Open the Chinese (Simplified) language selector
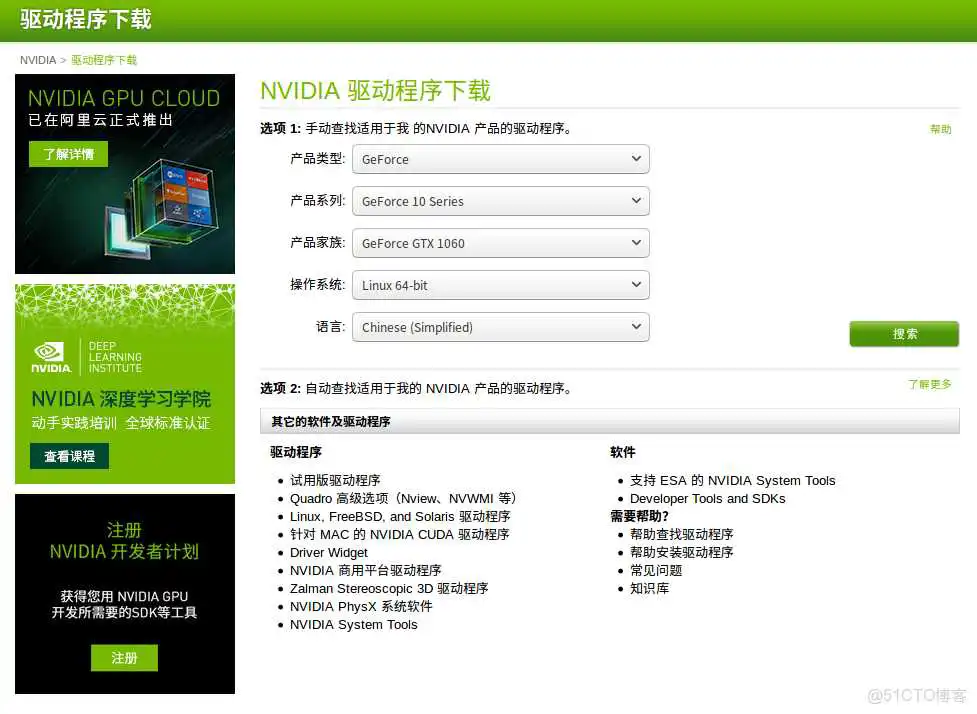Screen dimensions: 977x714 tap(500, 327)
